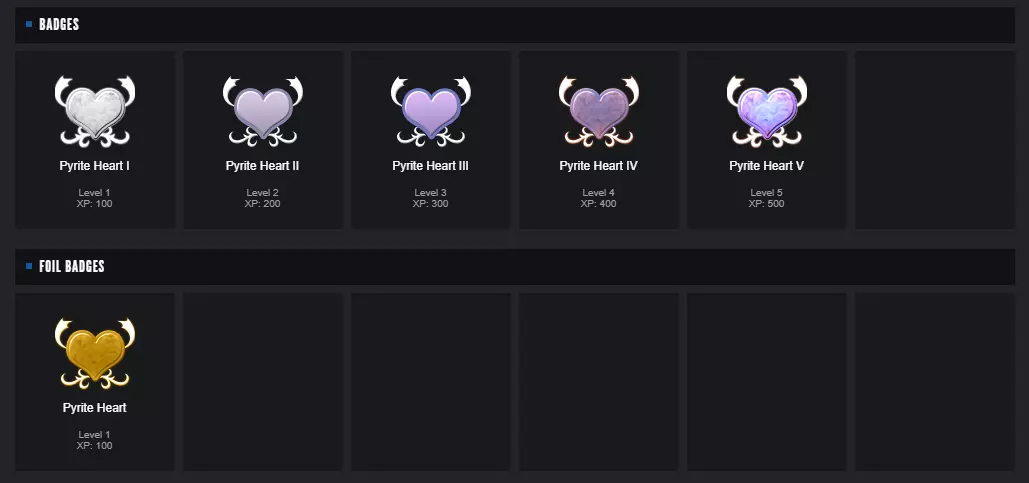Select the FOIL BADGES section header title
The height and width of the screenshot is (483, 1029).
(72, 266)
